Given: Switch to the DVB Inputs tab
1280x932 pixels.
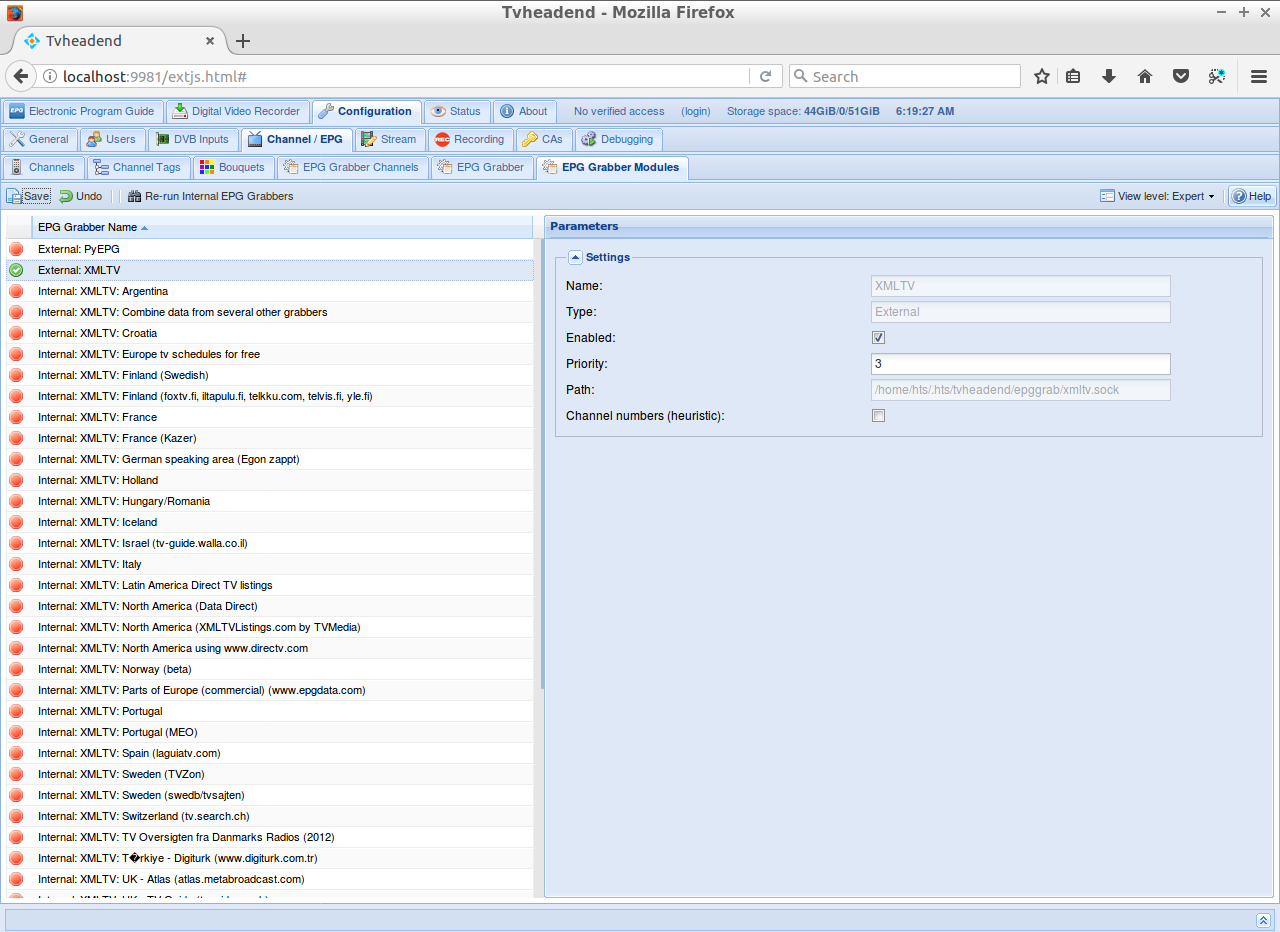Looking at the screenshot, I should pos(192,139).
